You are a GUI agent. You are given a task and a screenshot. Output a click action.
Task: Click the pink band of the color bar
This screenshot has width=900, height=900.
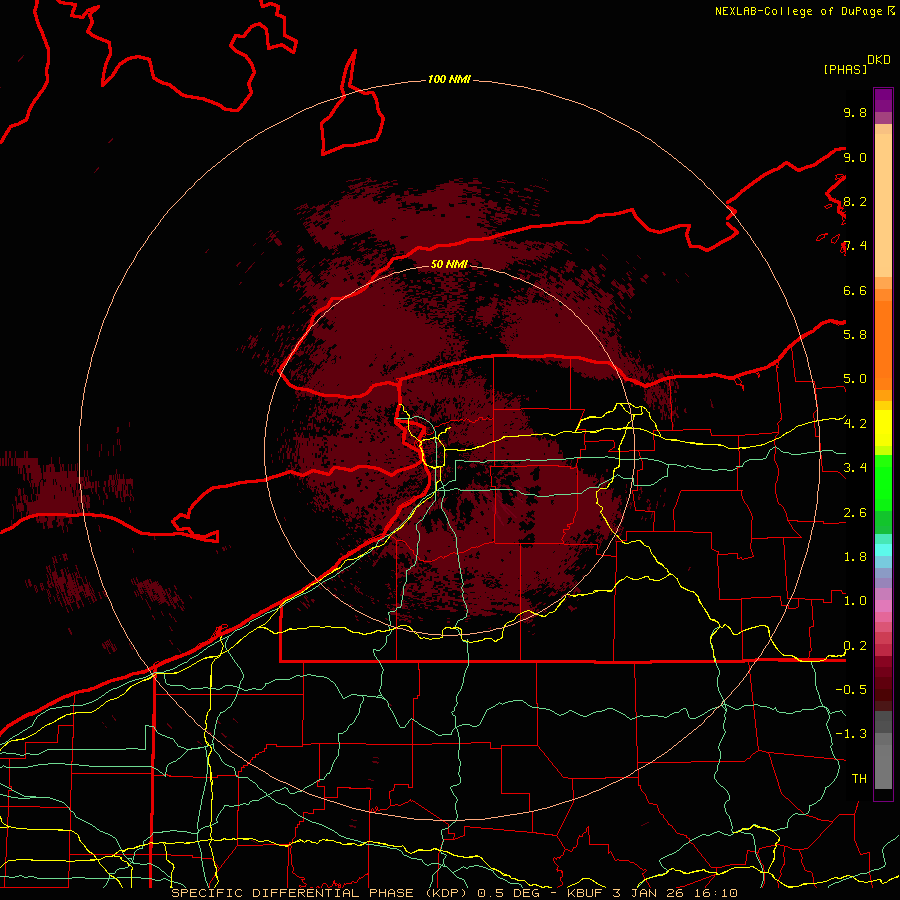[x=883, y=606]
